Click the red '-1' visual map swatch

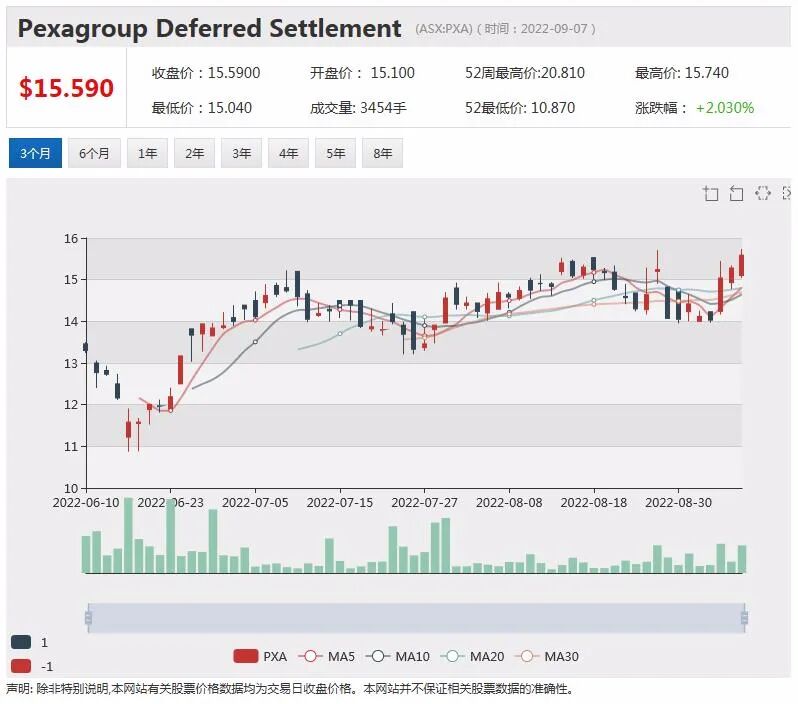21,666
